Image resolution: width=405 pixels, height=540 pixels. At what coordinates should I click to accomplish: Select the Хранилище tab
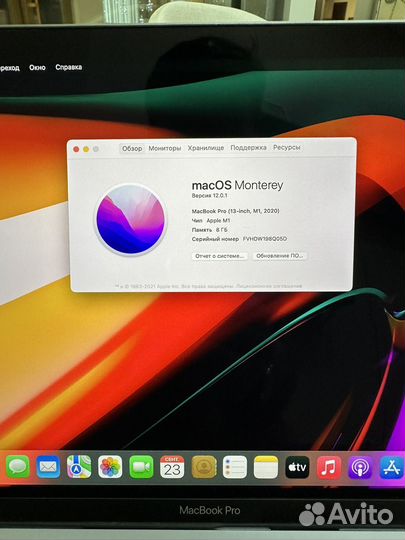point(206,148)
